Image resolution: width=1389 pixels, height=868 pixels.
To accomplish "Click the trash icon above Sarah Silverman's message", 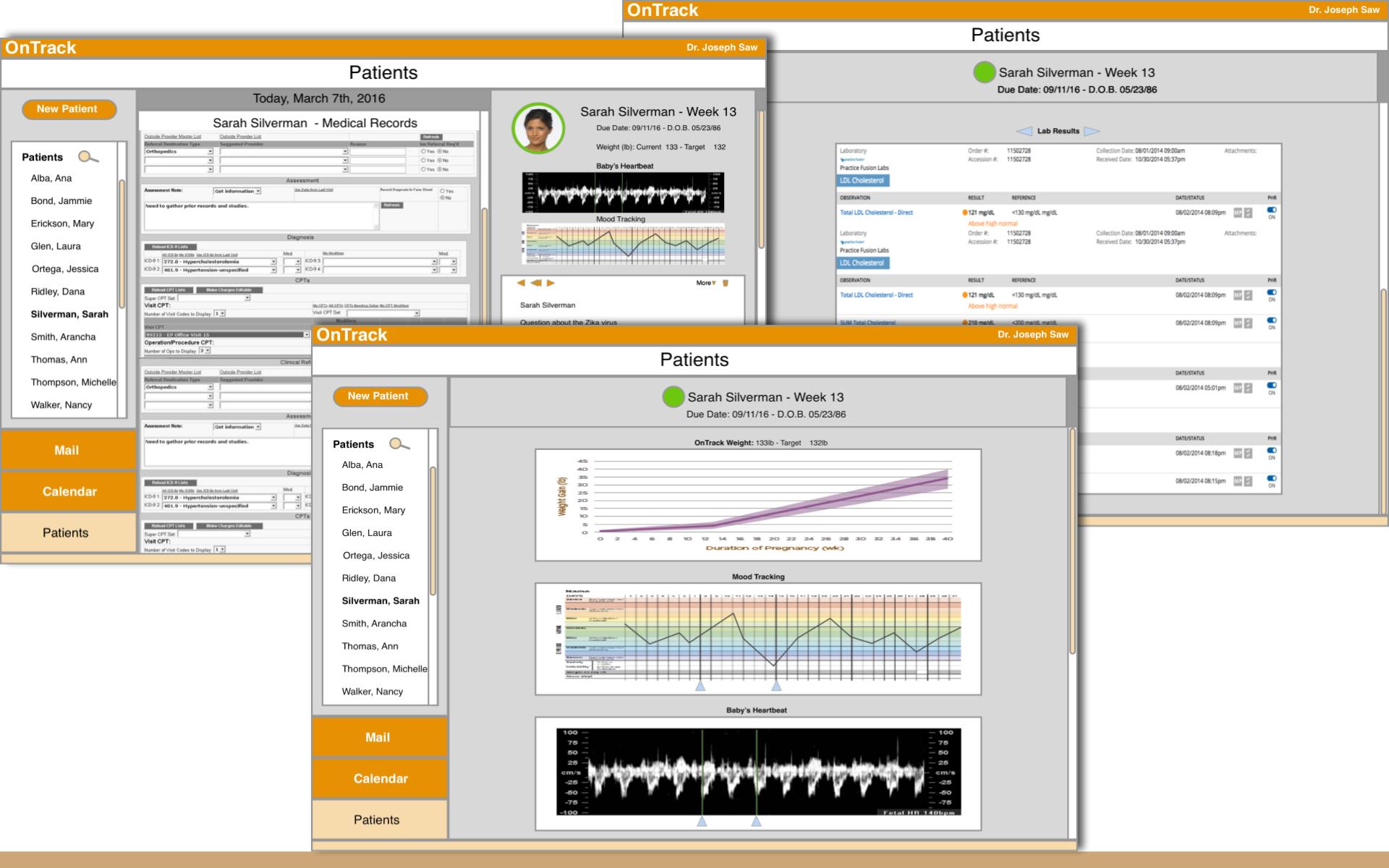I will [x=726, y=283].
